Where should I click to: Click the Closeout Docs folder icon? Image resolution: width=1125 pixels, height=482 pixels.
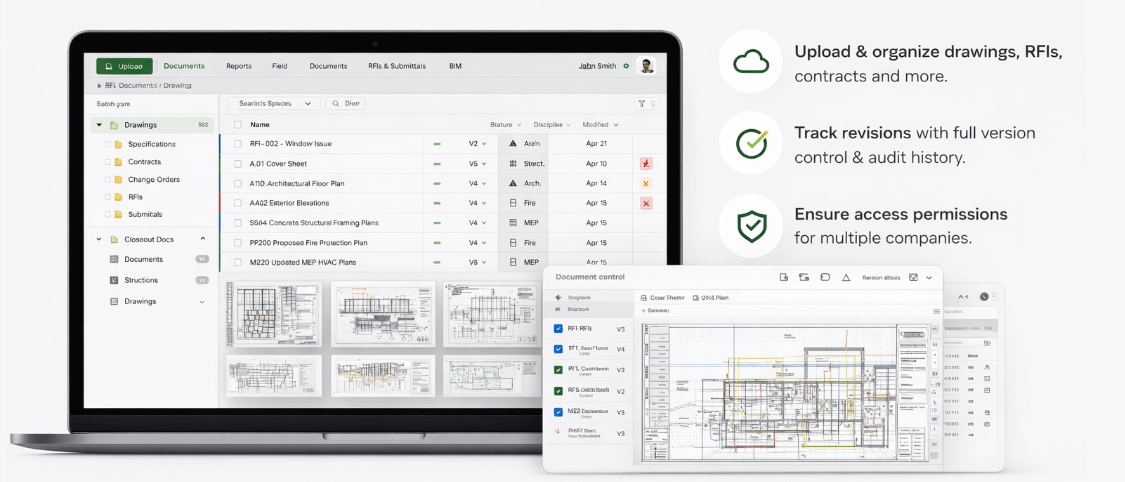(114, 240)
